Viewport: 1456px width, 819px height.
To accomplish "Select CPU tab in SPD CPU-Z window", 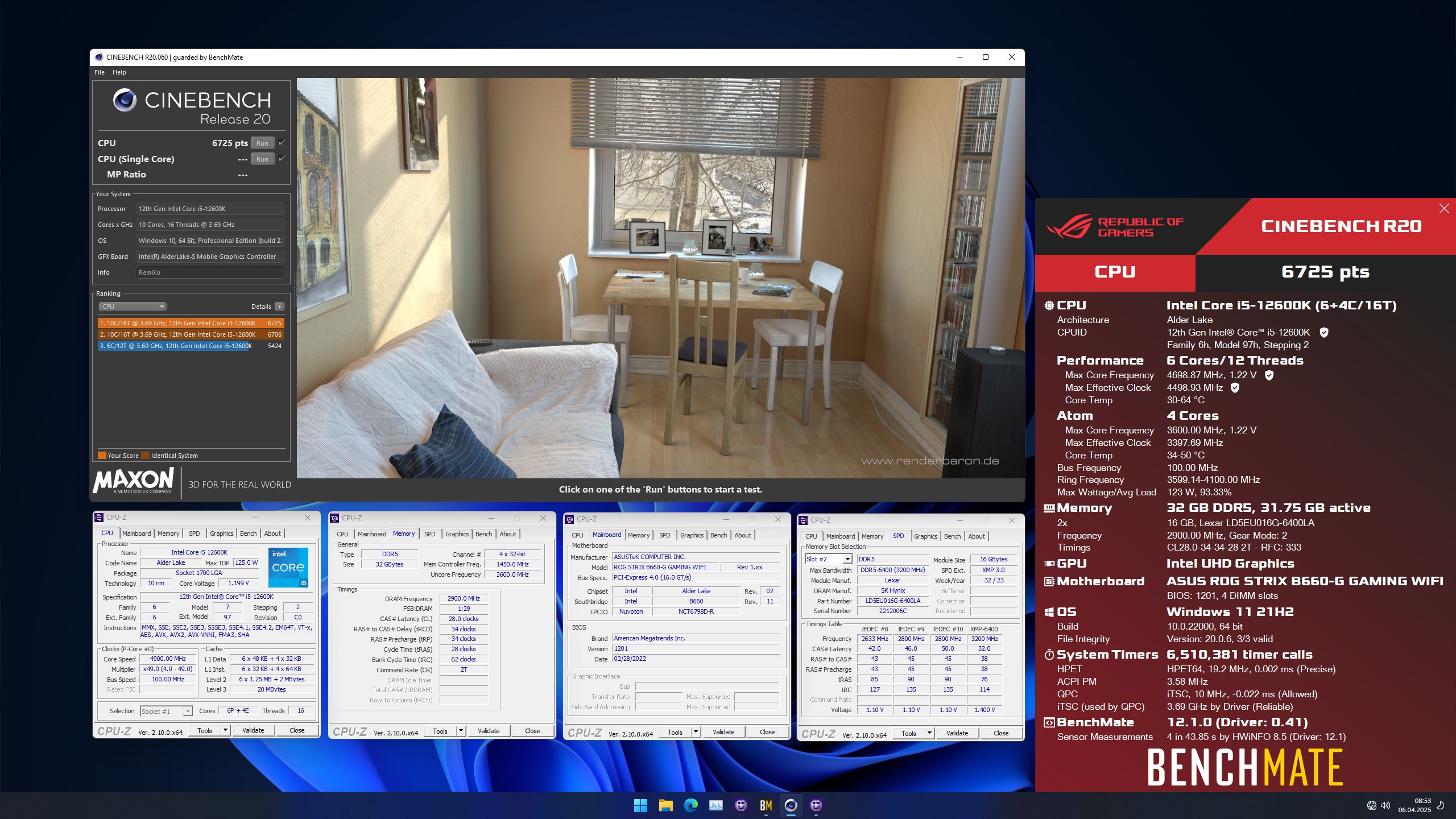I will [811, 536].
